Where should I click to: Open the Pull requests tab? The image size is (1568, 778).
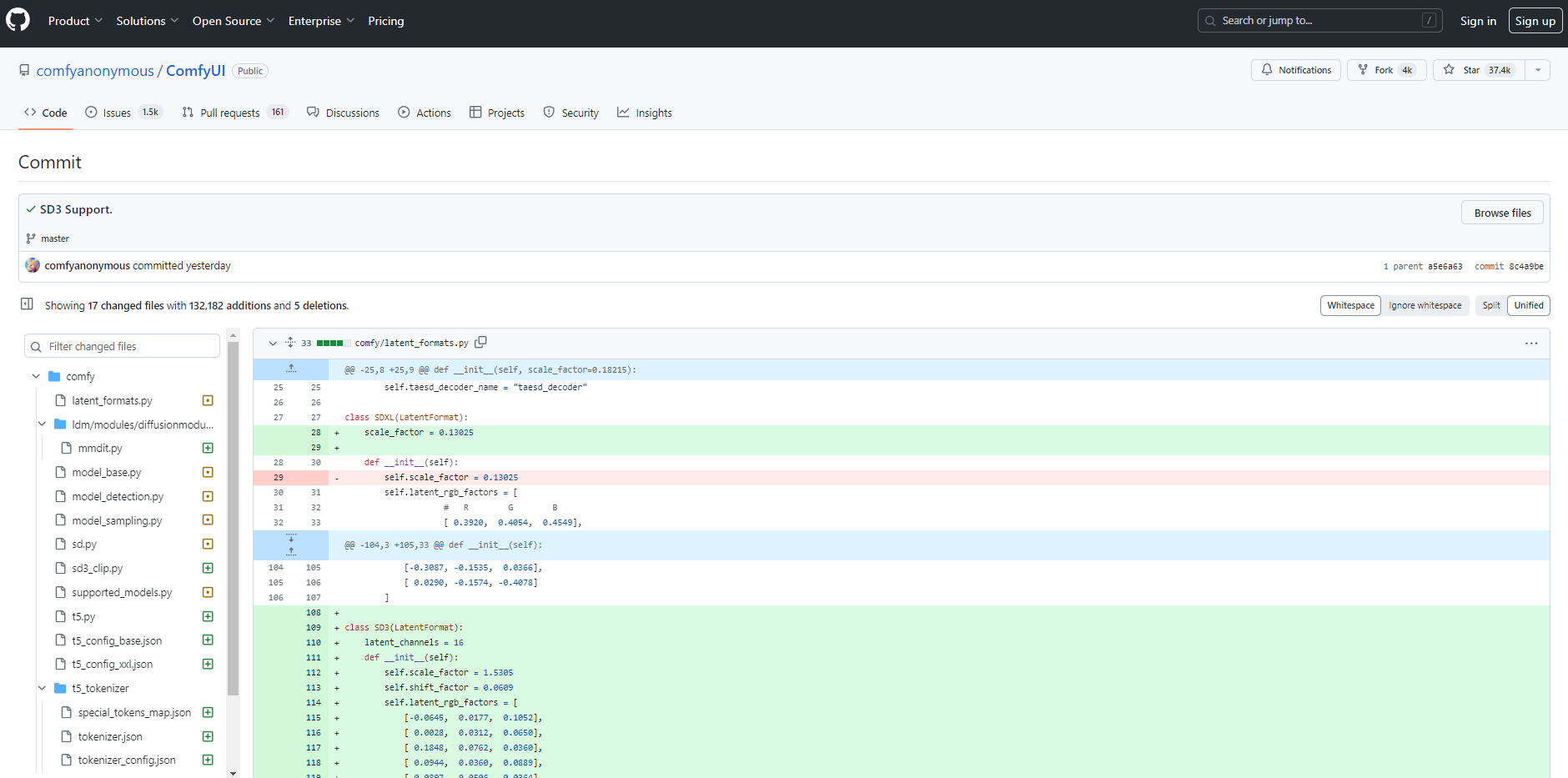(x=234, y=113)
